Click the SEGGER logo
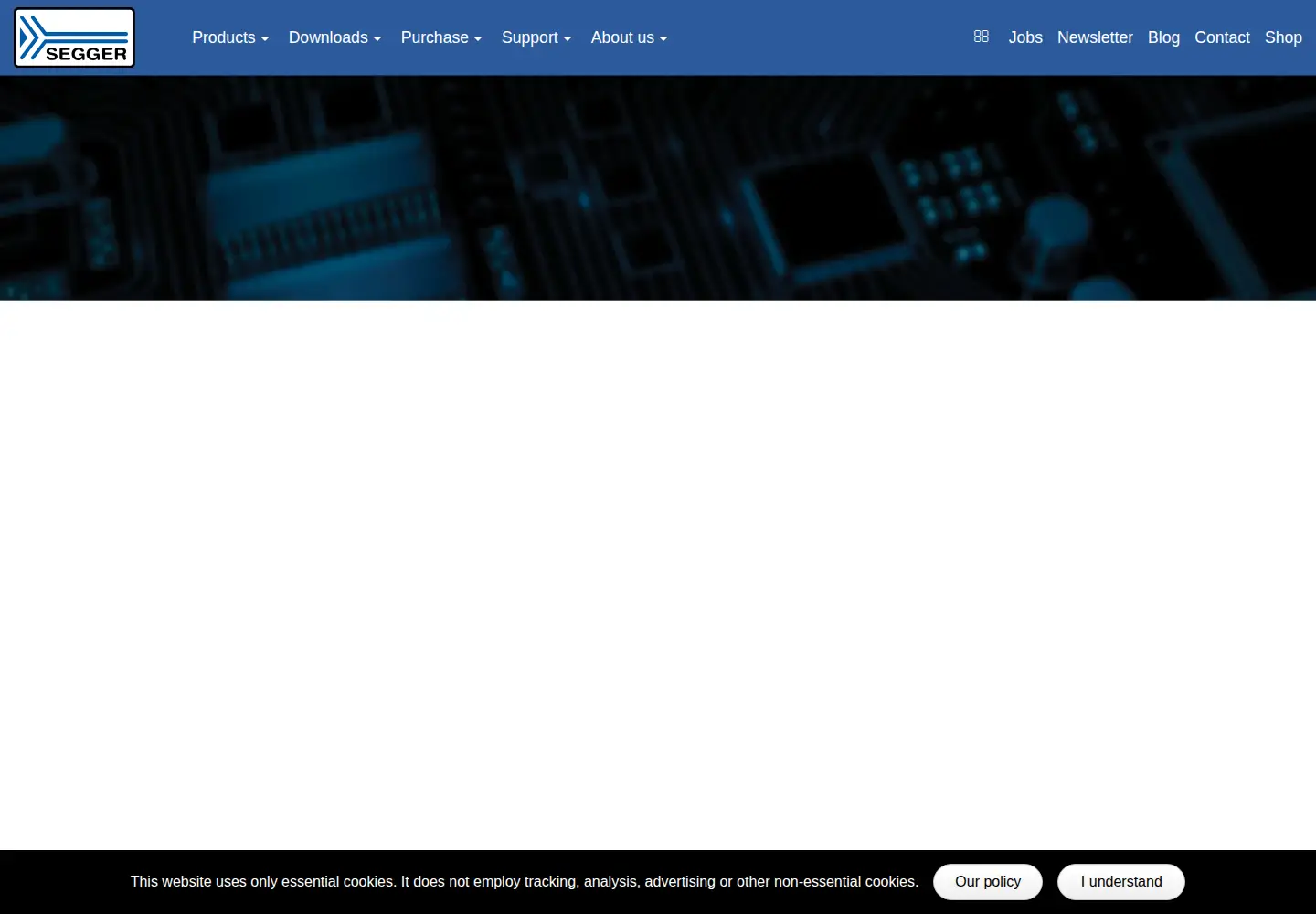This screenshot has height=914, width=1316. click(x=74, y=37)
